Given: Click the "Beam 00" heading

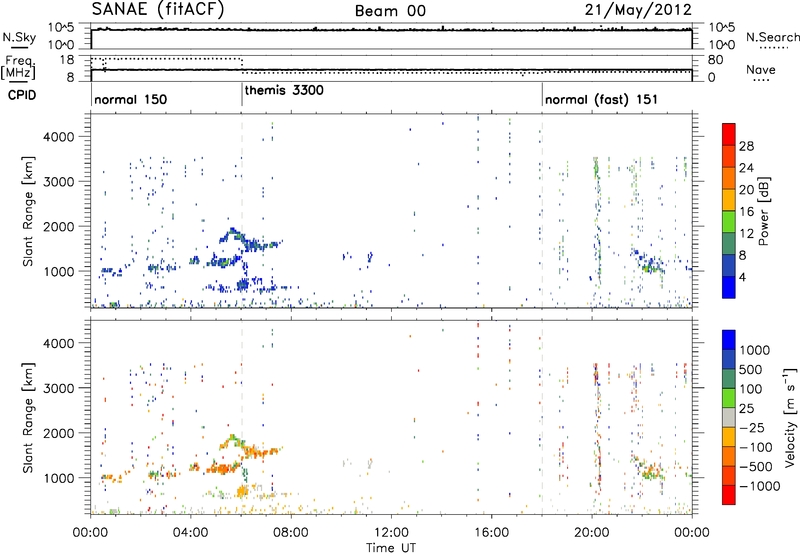Looking at the screenshot, I should pyautogui.click(x=390, y=11).
